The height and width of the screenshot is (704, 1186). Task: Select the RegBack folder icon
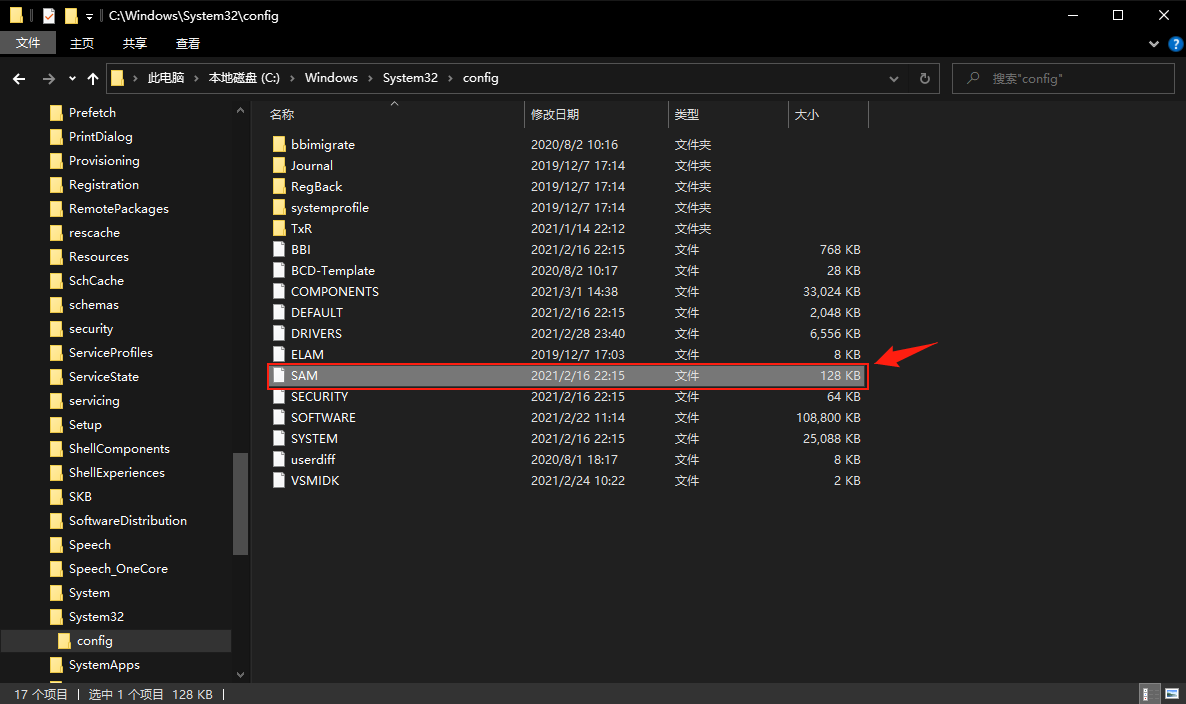point(279,187)
